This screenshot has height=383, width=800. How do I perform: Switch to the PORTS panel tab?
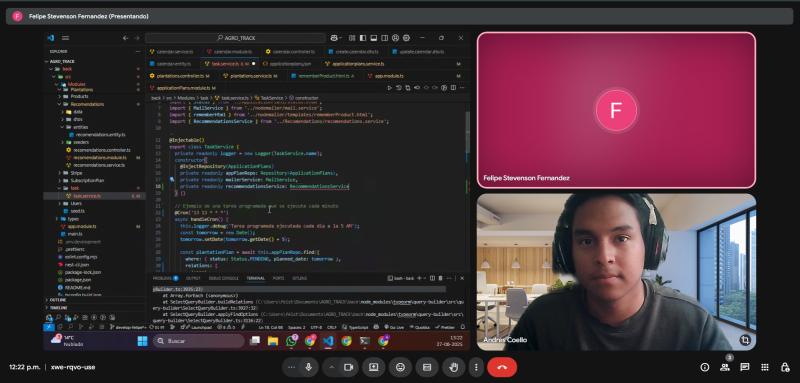coord(279,278)
